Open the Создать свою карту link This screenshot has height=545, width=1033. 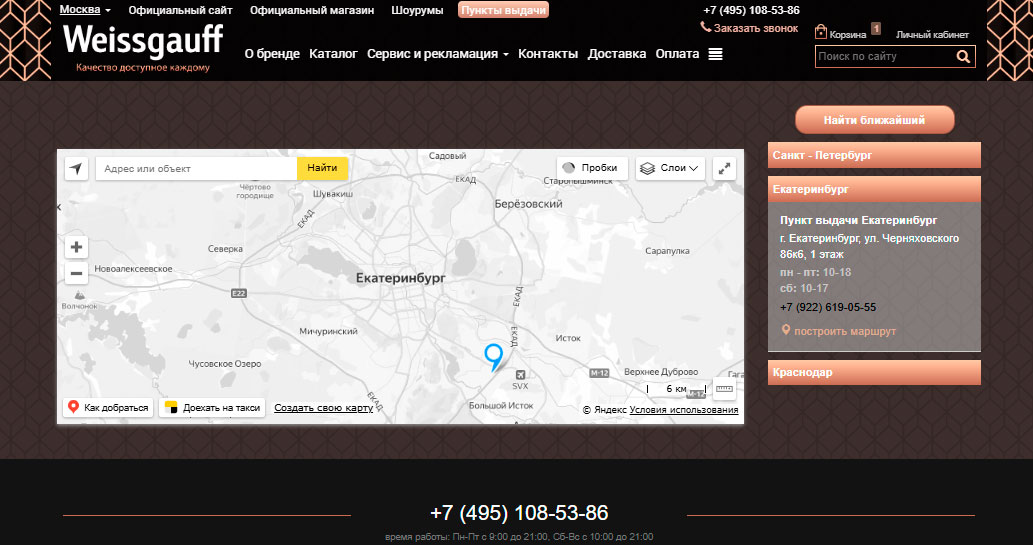[323, 408]
